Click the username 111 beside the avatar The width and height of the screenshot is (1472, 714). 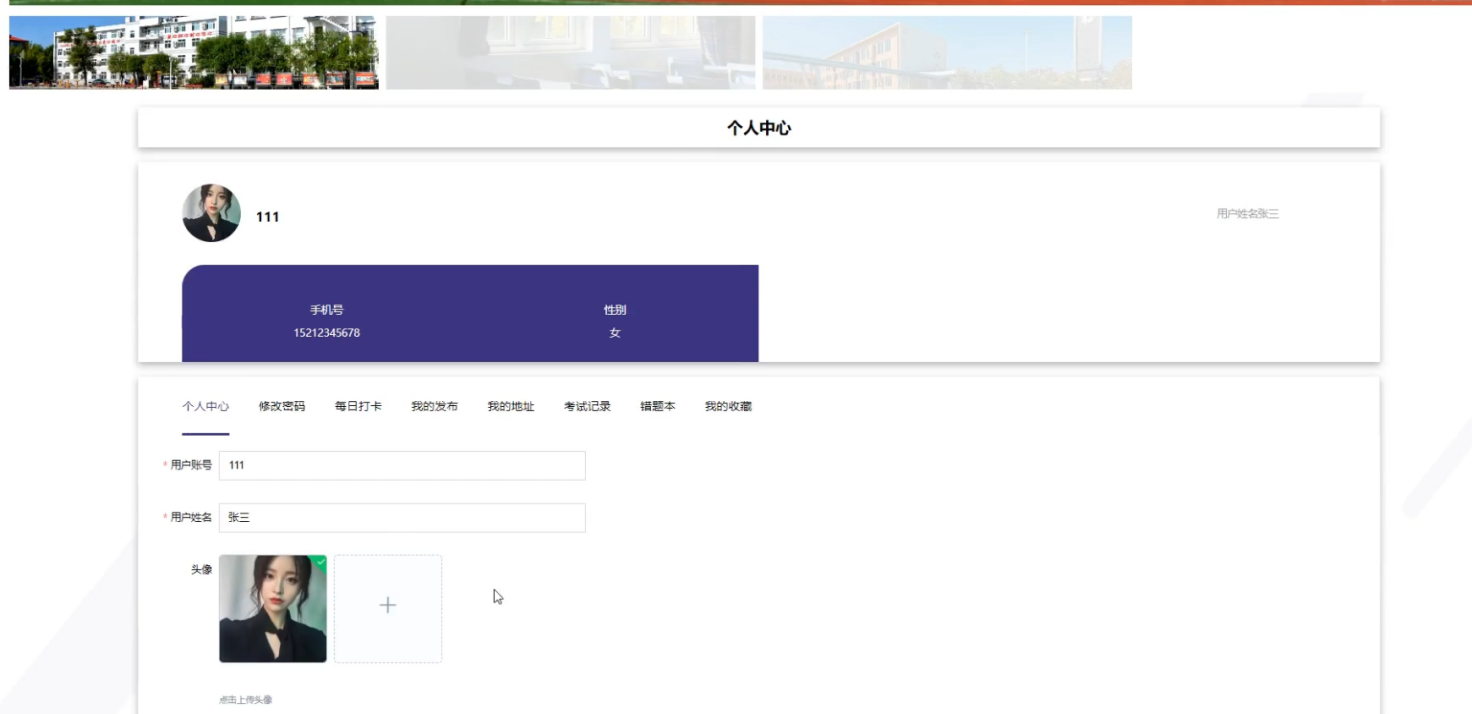[x=267, y=217]
